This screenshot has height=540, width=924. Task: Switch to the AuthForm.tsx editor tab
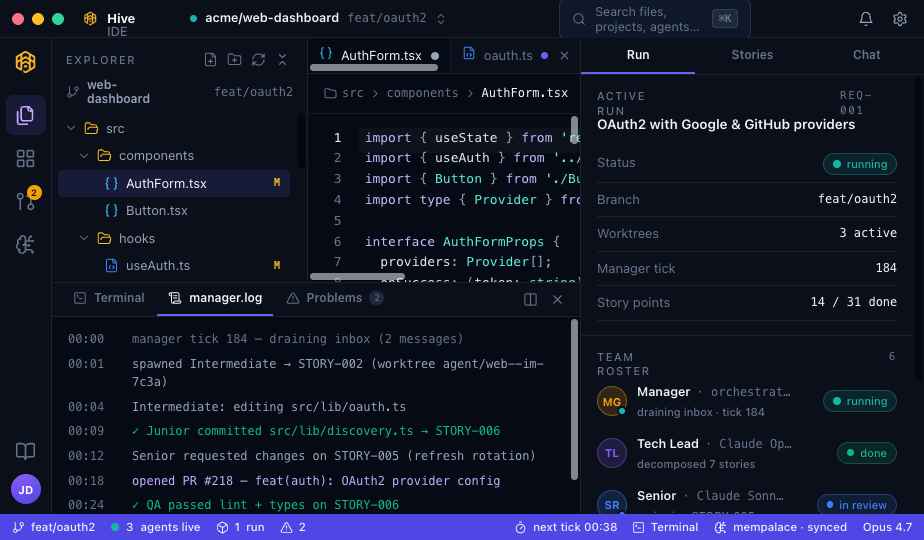[378, 55]
